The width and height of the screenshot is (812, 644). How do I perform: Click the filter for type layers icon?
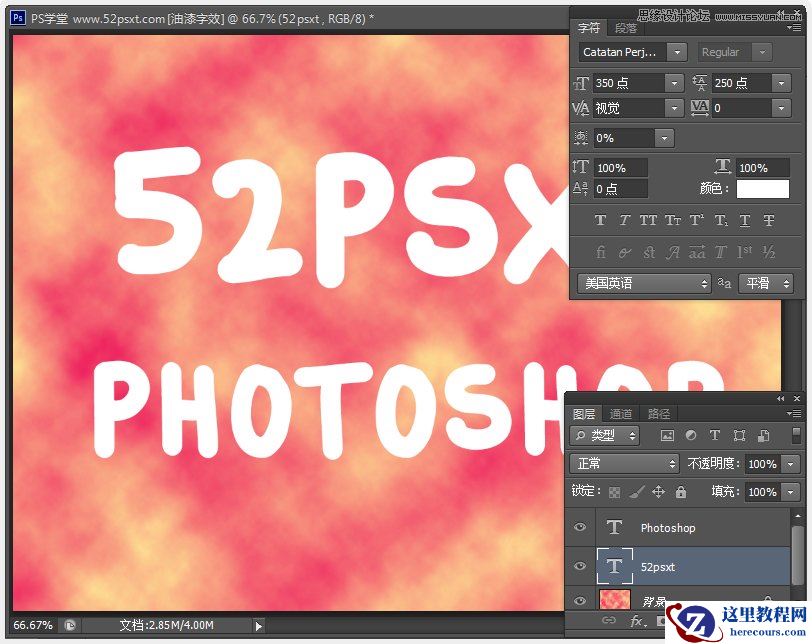click(715, 434)
